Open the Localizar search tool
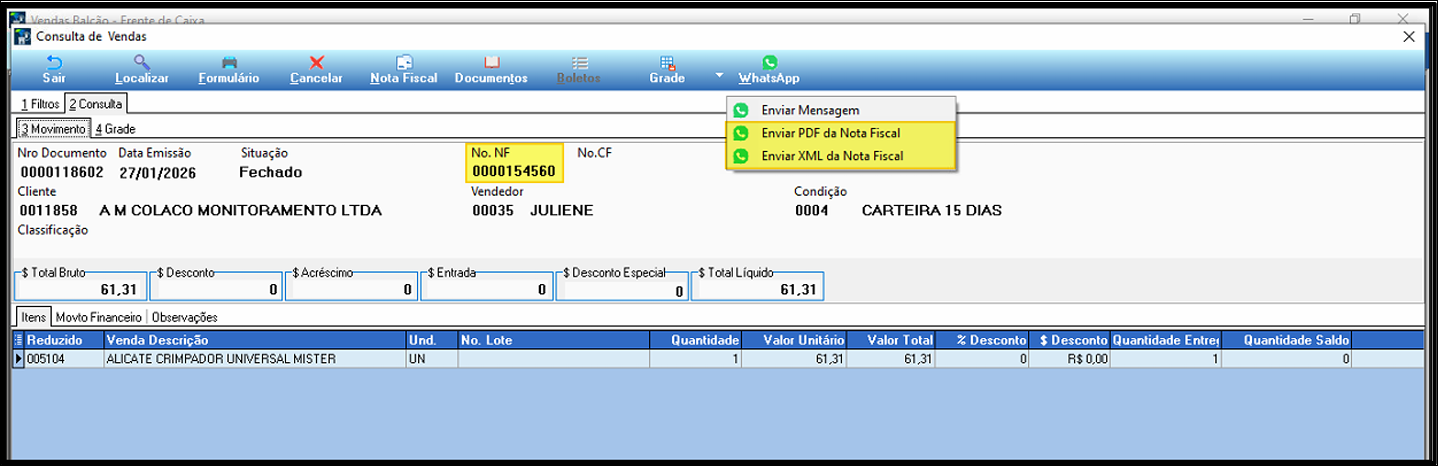 tap(141, 69)
